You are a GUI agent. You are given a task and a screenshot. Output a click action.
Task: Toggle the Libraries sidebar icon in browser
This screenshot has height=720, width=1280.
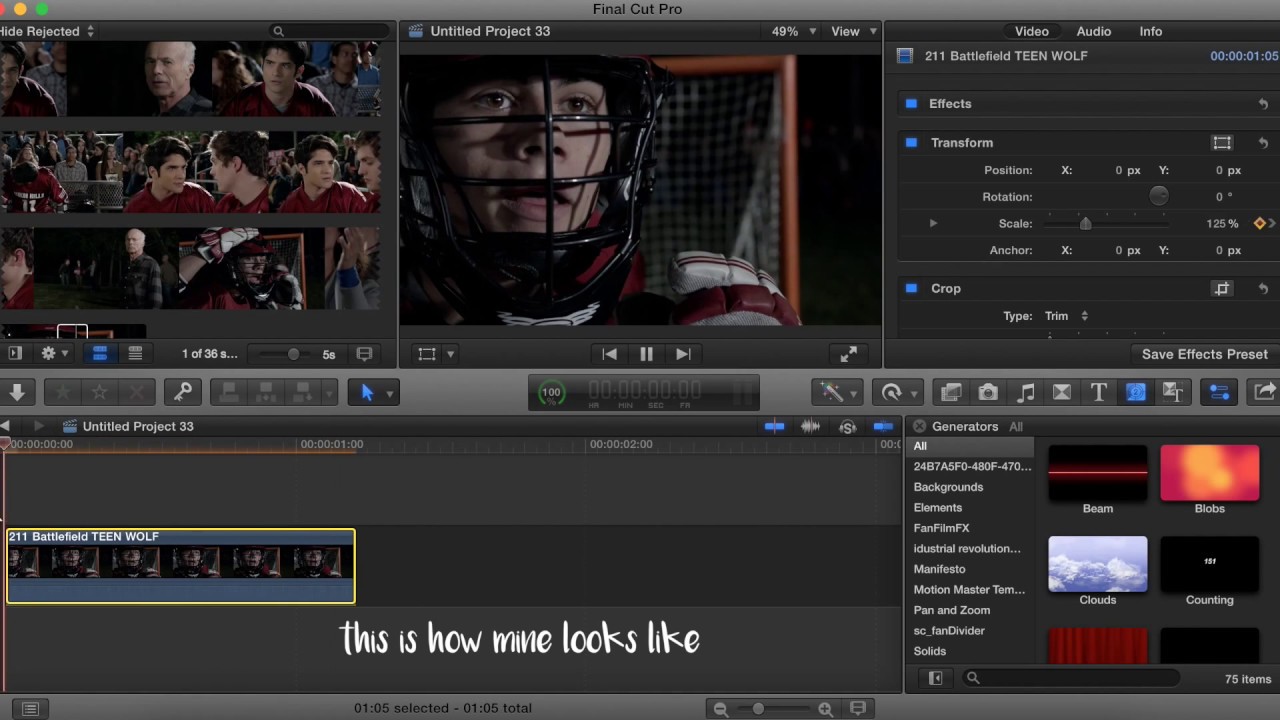click(15, 354)
